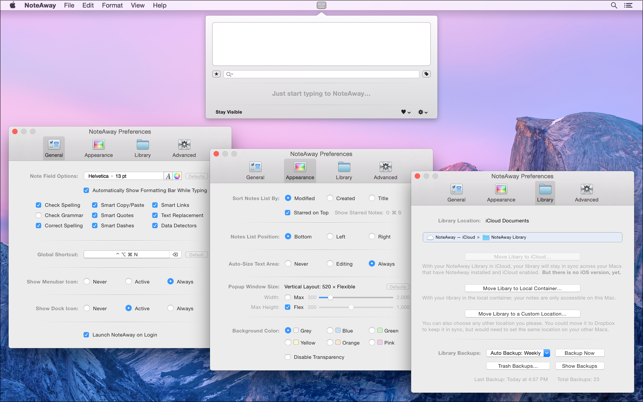Open the heart menu in the popup
This screenshot has height=402, width=643.
(x=406, y=112)
